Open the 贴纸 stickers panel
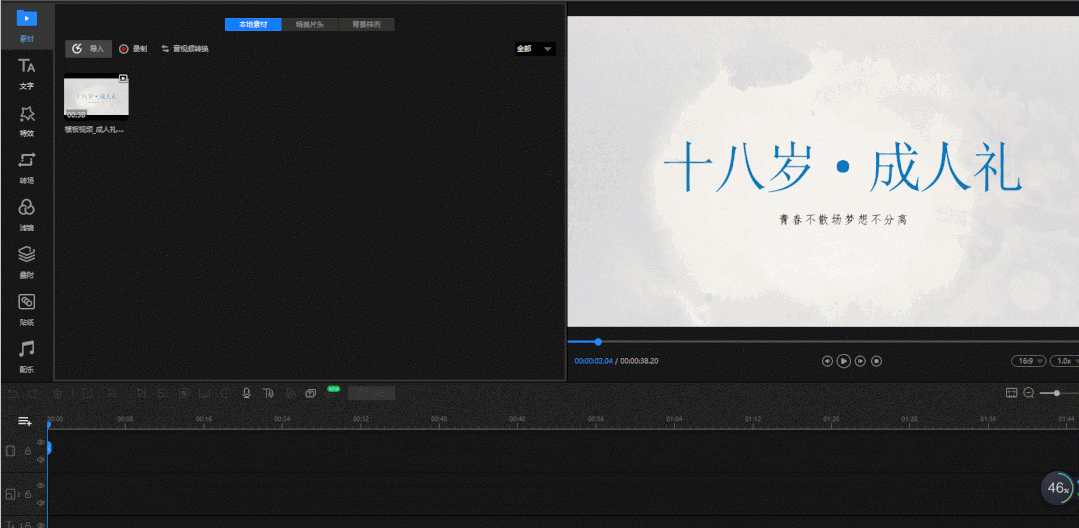Viewport: 1079px width, 528px height. [x=26, y=309]
